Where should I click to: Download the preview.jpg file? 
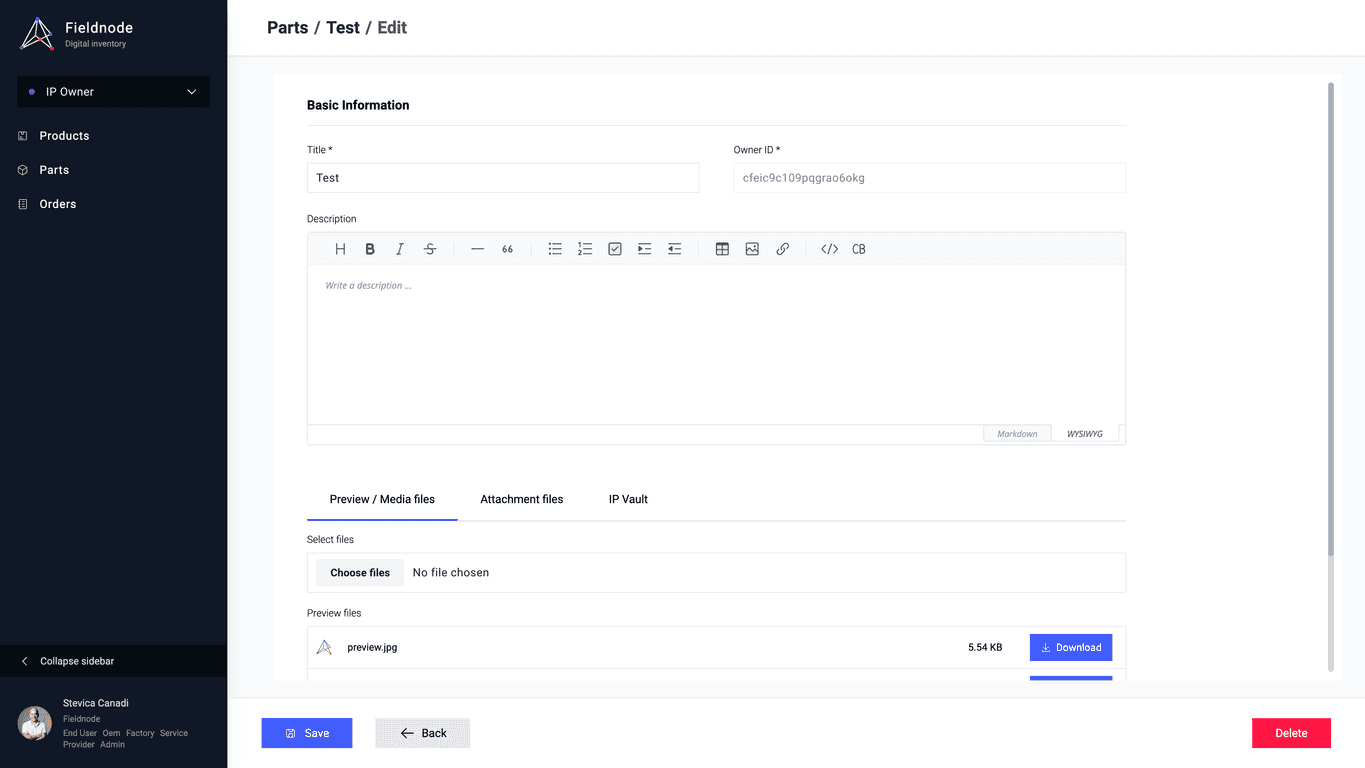pos(1070,647)
